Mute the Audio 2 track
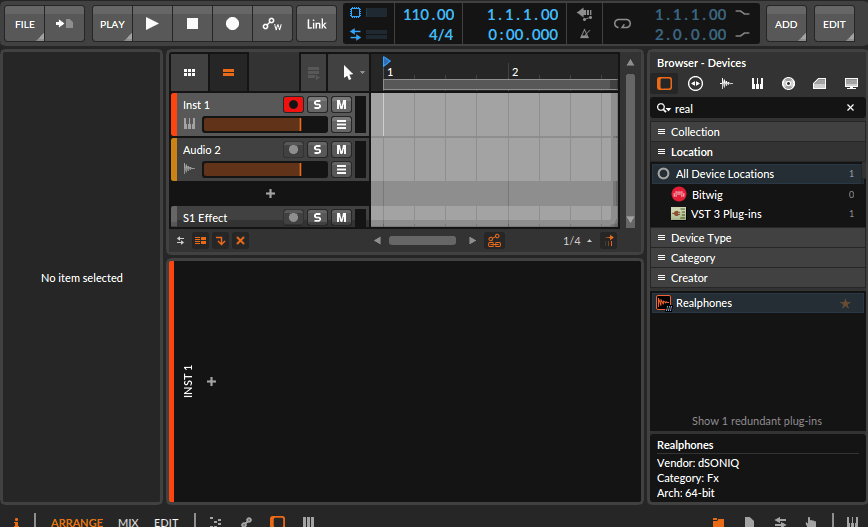Image resolution: width=868 pixels, height=527 pixels. [342, 149]
